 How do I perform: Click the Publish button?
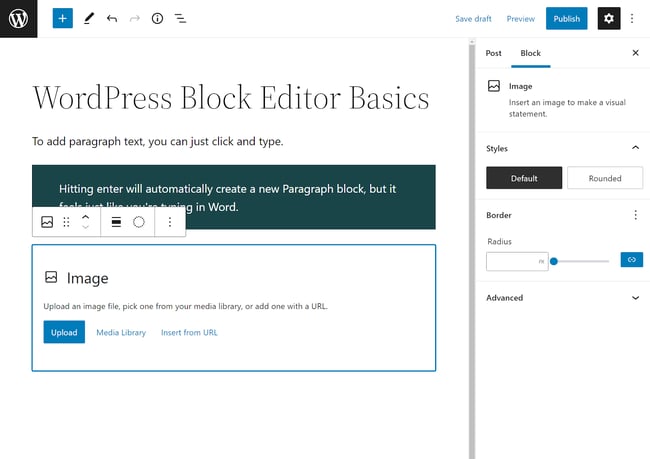tap(566, 18)
